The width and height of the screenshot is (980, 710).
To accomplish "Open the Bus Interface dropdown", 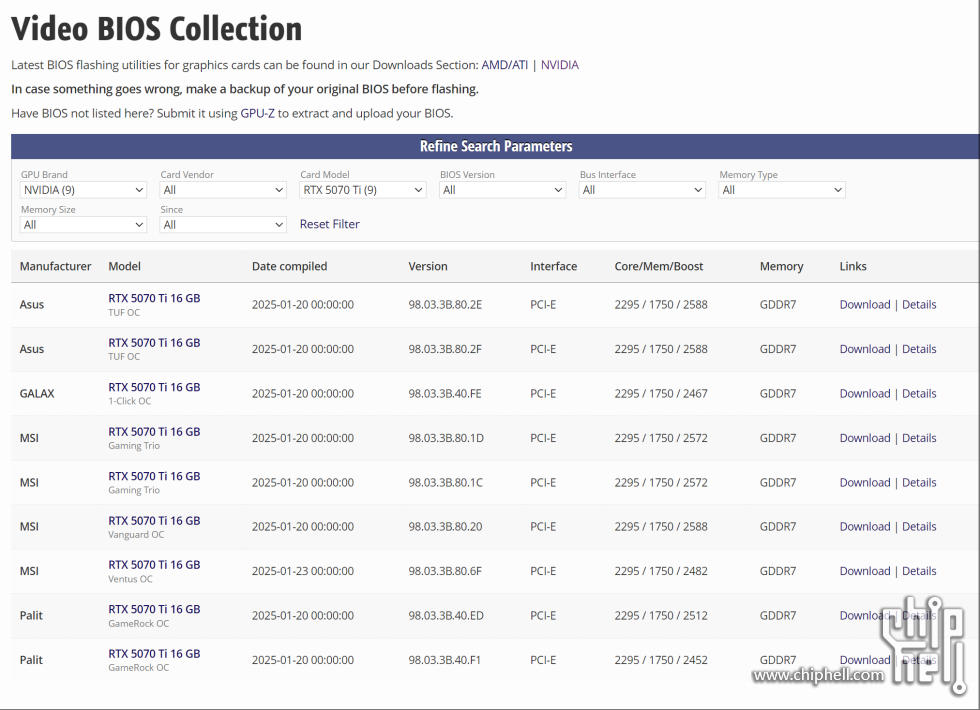I will [x=642, y=190].
